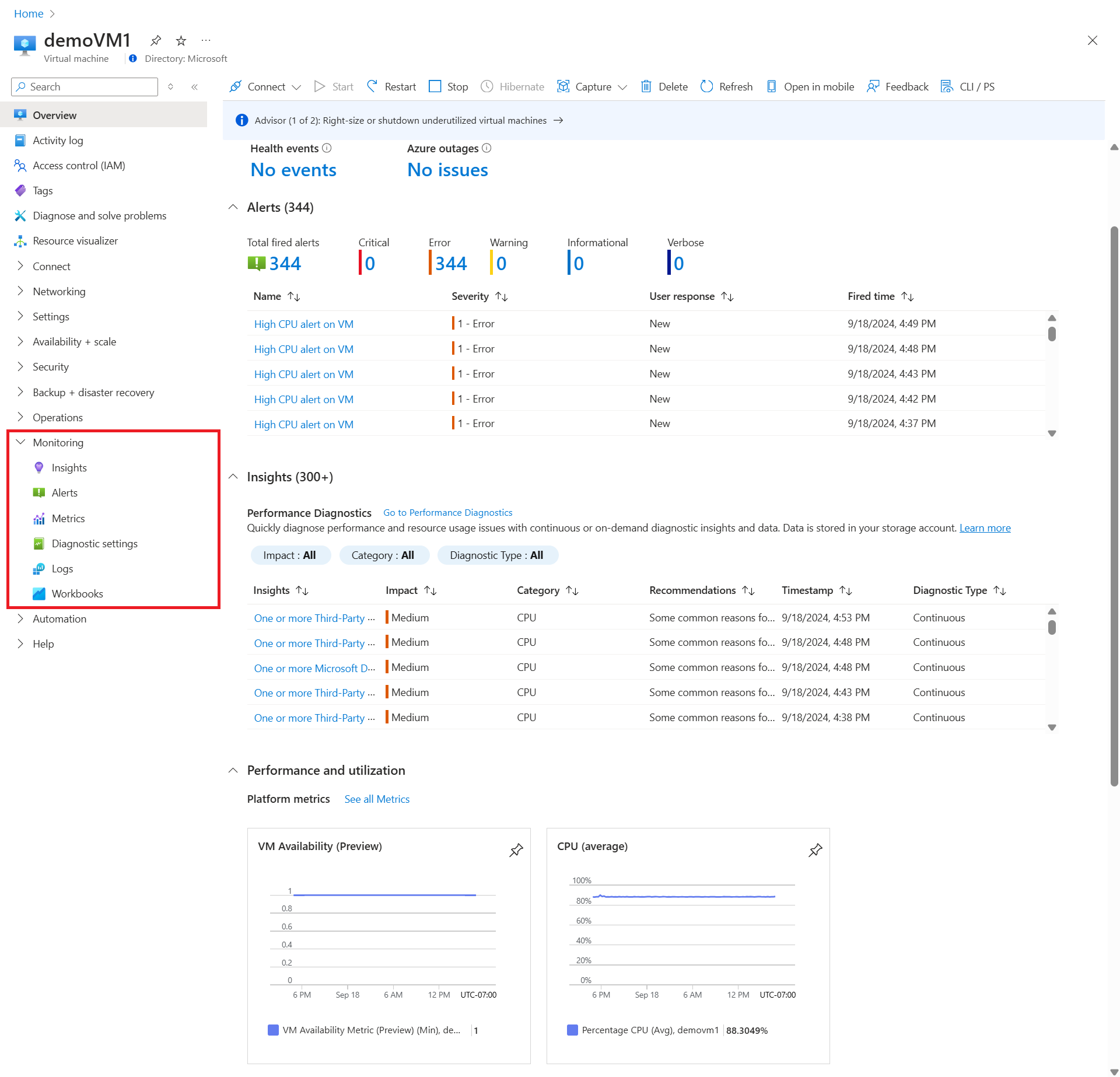
Task: Click See all Metrics link
Action: 375,798
